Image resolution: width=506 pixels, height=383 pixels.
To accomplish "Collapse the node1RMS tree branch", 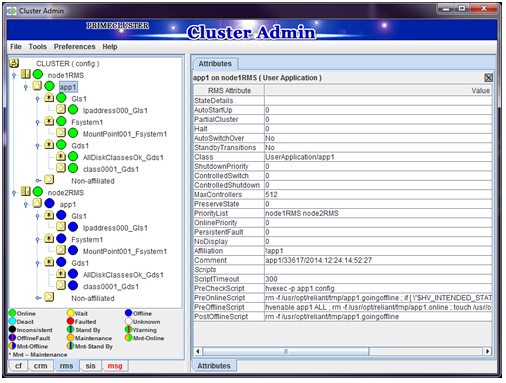I will click(x=14, y=75).
